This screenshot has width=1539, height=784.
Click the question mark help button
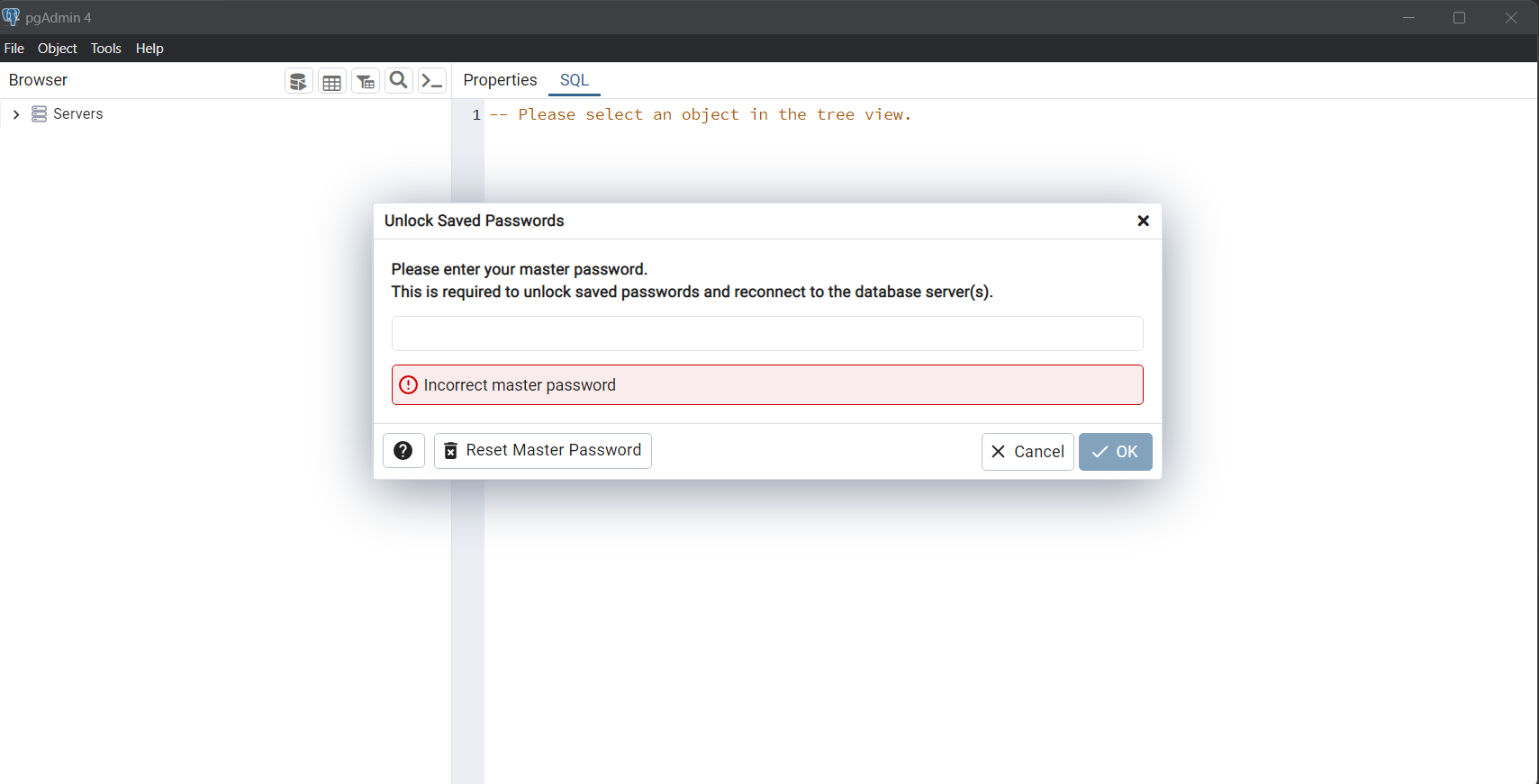[x=403, y=451]
